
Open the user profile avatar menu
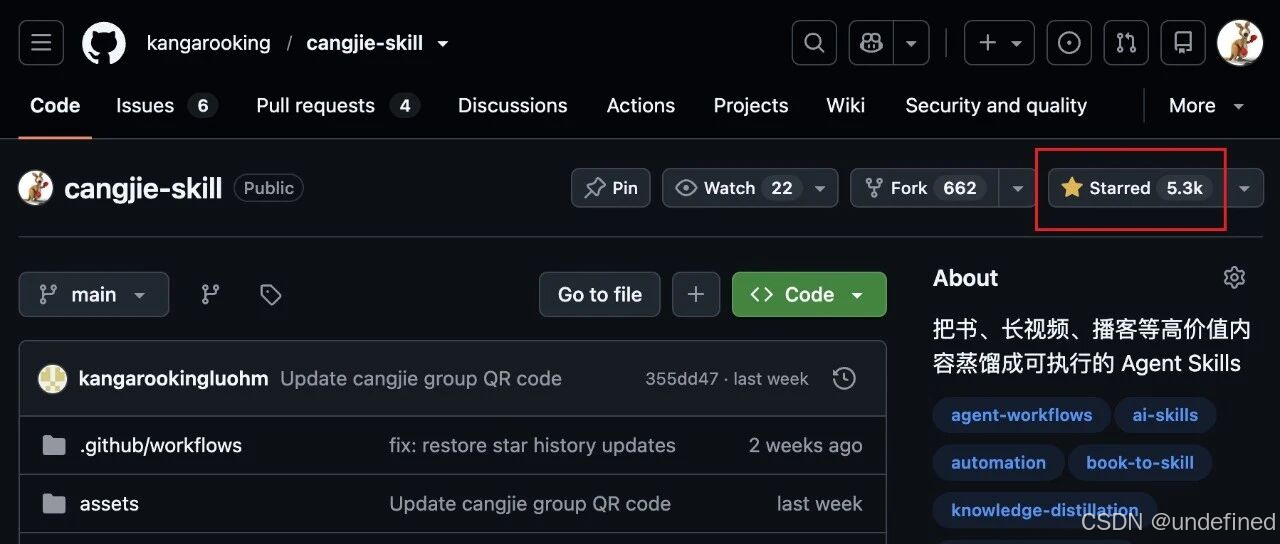pos(1240,43)
